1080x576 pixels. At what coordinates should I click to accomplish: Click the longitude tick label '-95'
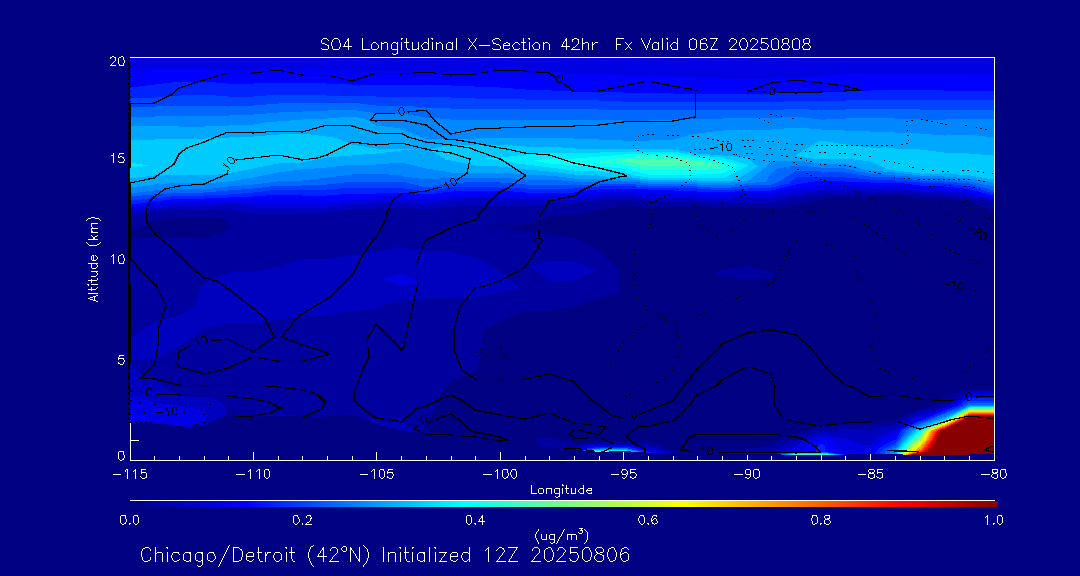point(623,475)
